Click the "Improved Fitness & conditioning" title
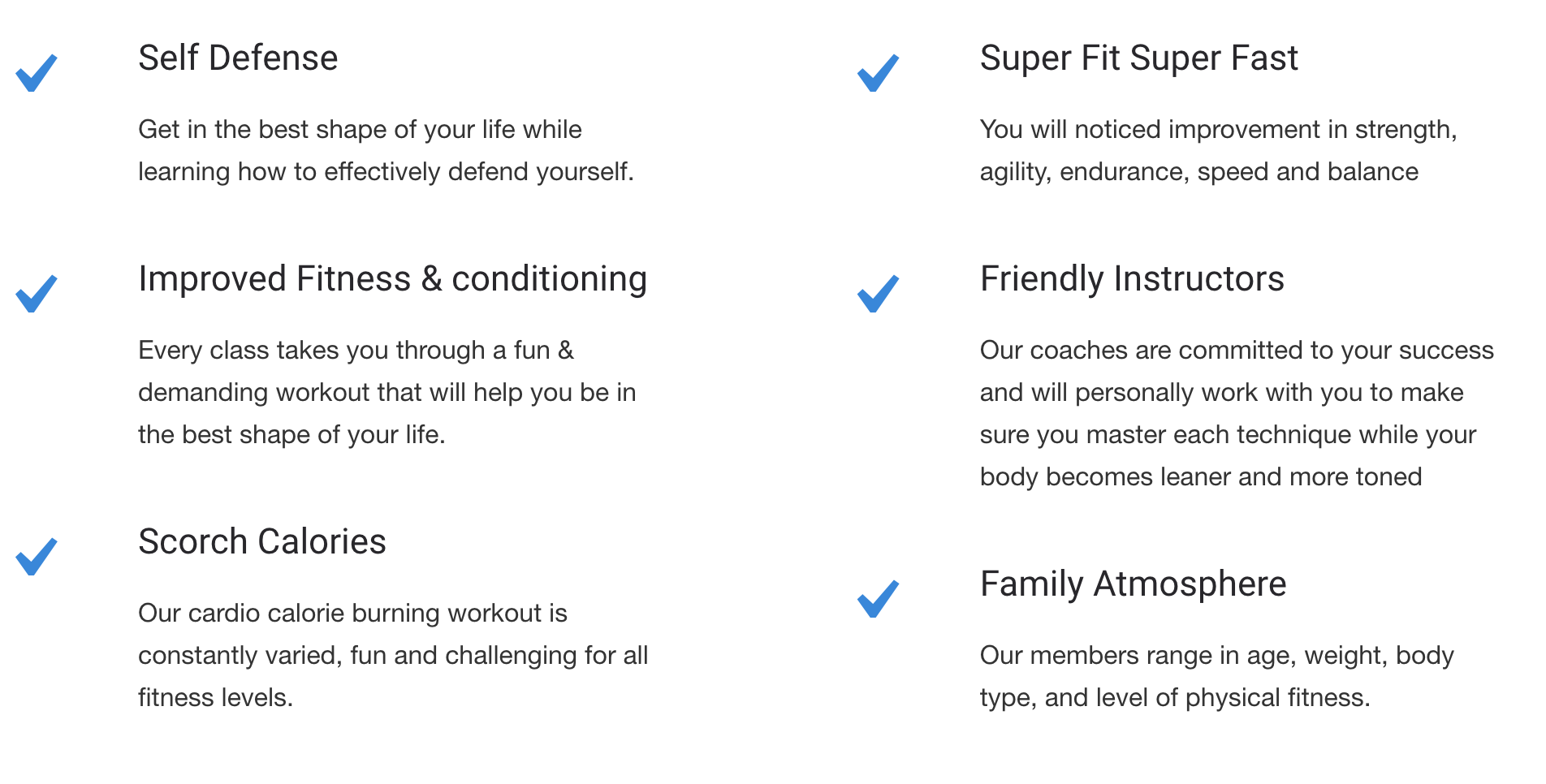This screenshot has width=1546, height=784. (392, 279)
